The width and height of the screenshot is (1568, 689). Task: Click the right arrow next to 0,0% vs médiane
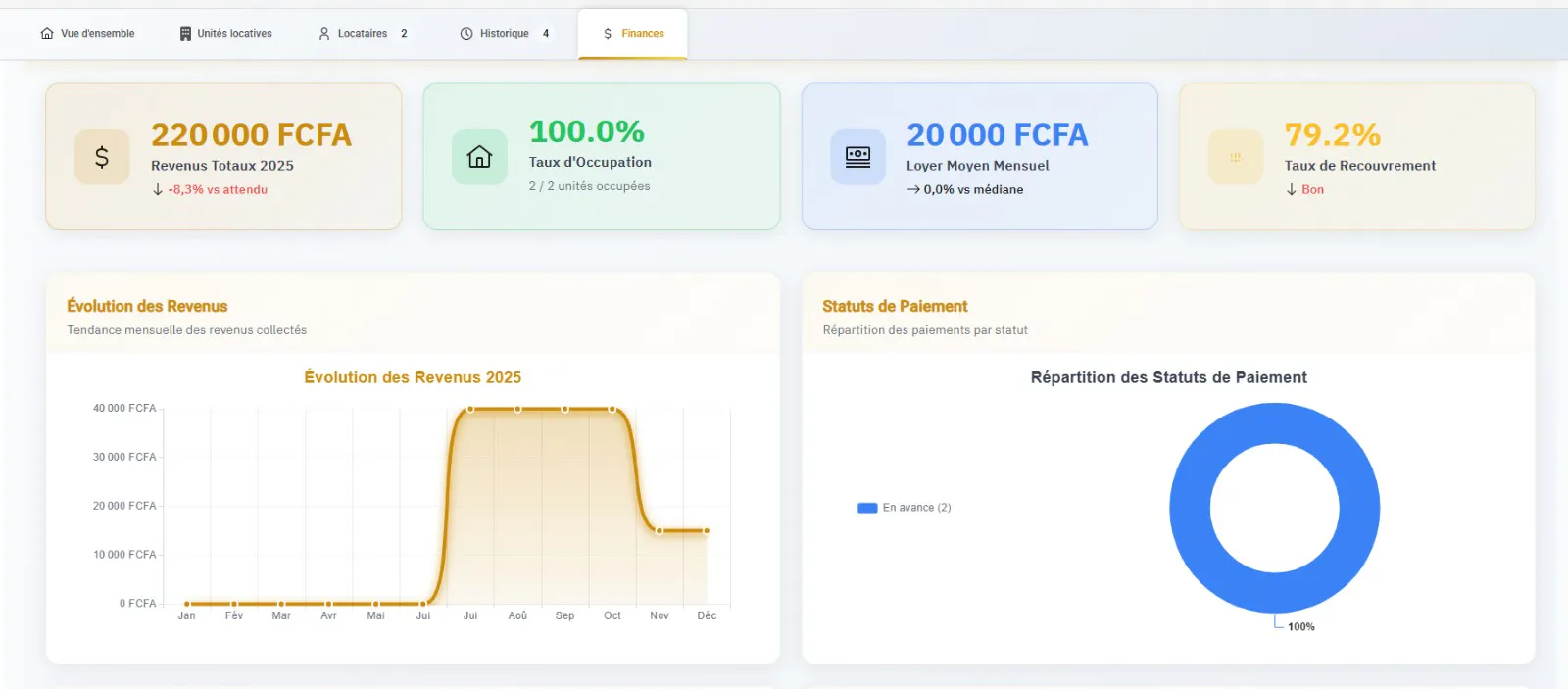click(x=913, y=190)
